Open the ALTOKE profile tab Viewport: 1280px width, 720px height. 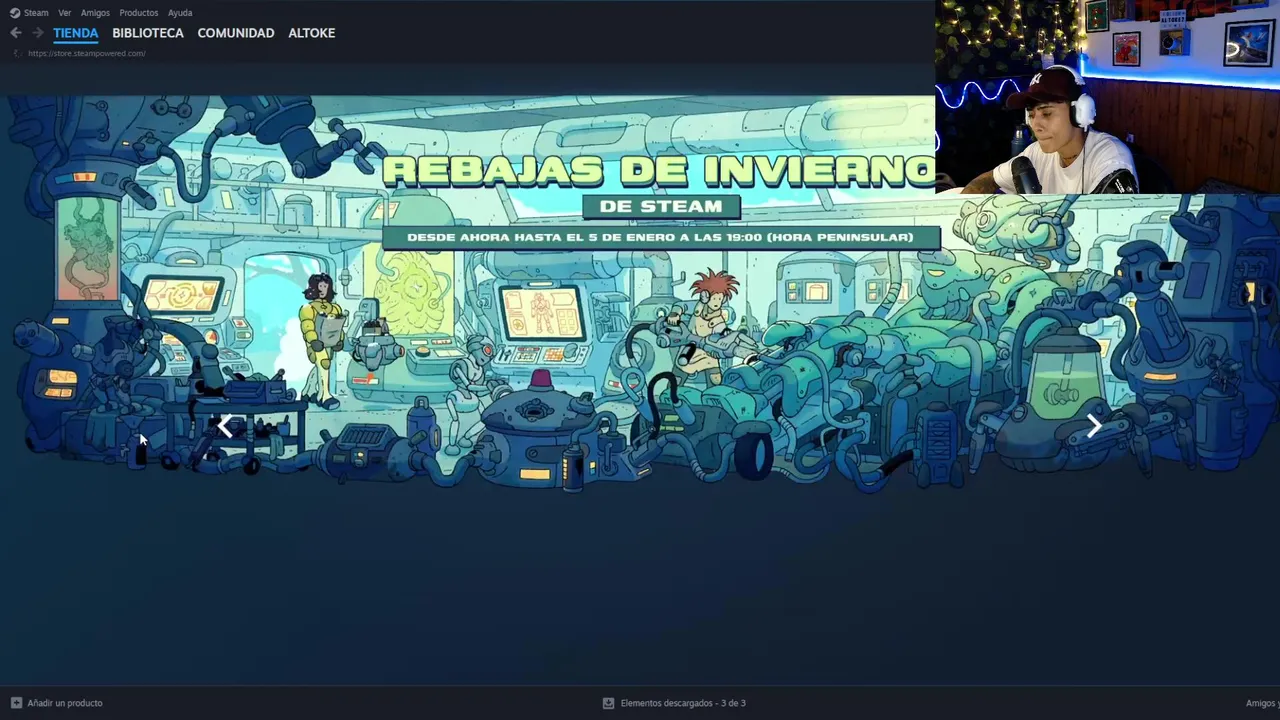click(312, 33)
